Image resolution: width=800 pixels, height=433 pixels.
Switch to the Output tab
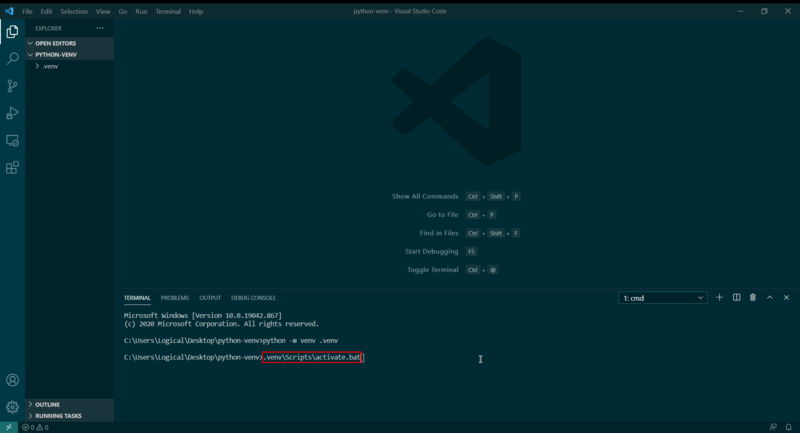tap(210, 298)
